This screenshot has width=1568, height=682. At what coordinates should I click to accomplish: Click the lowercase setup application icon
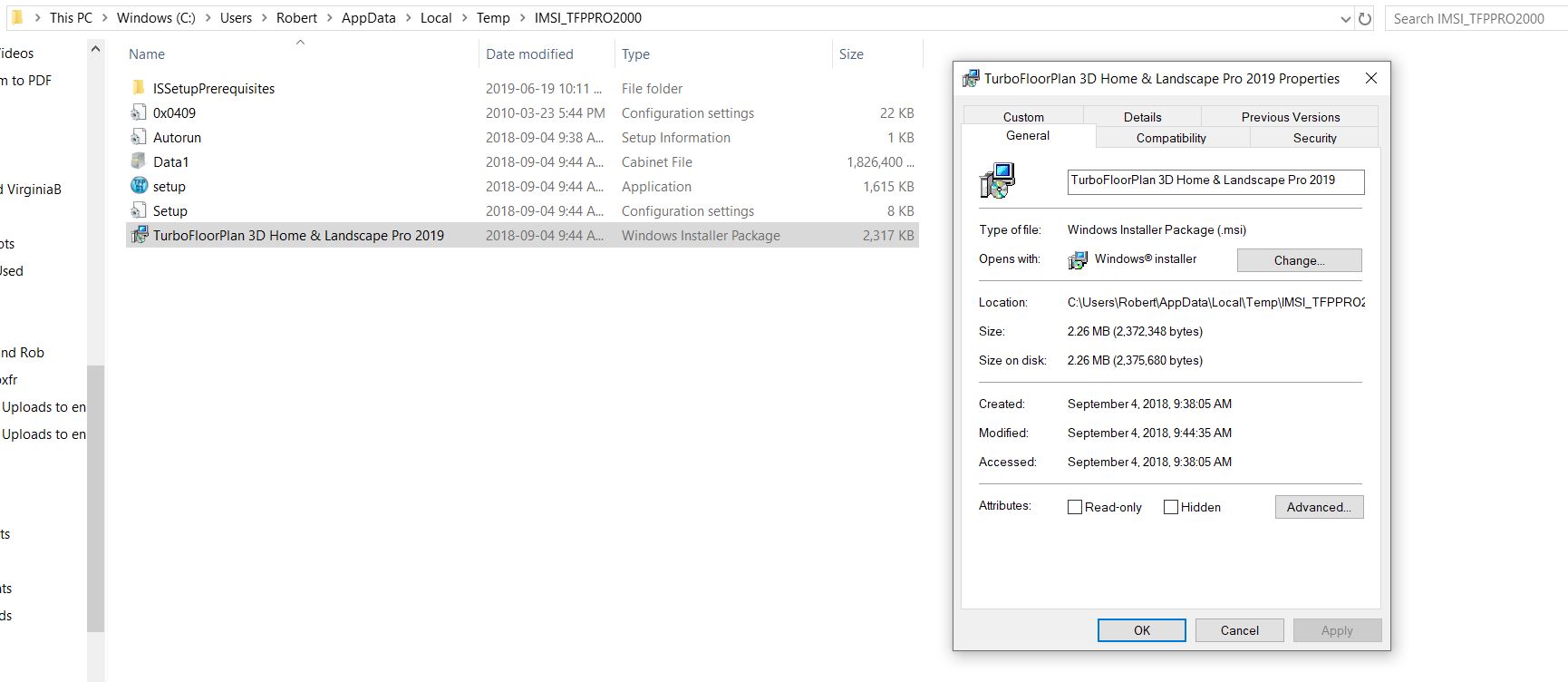coord(139,186)
